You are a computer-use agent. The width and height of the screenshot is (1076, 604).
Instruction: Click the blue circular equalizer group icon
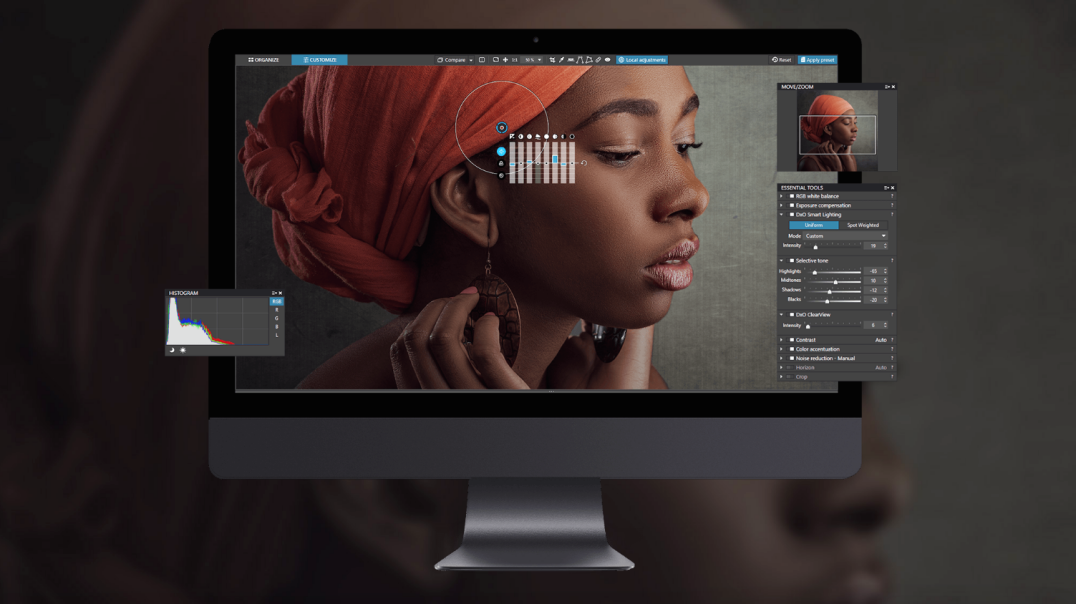point(501,151)
